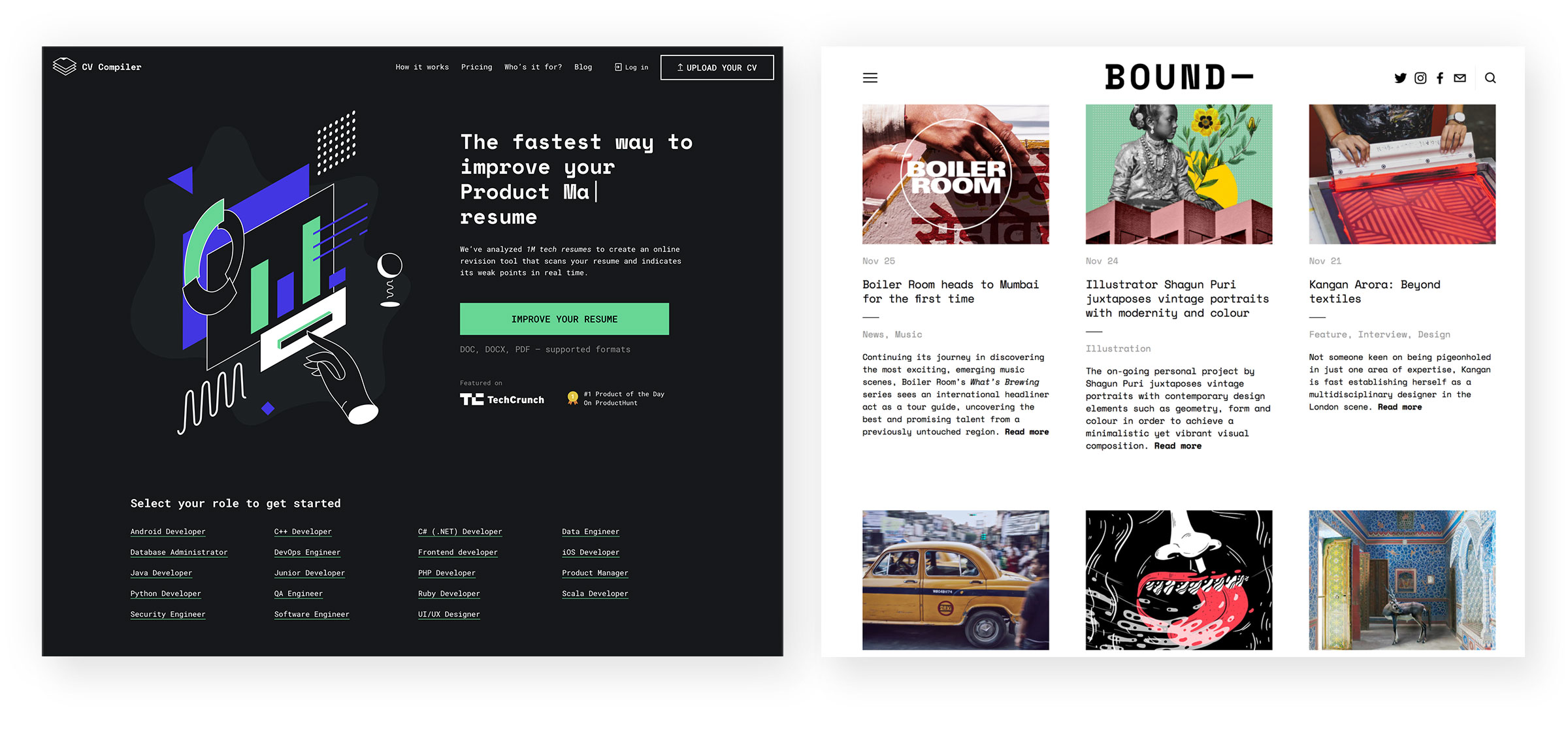Select the QA Engineer role
Image resolution: width=1568 pixels, height=755 pixels.
coord(299,594)
